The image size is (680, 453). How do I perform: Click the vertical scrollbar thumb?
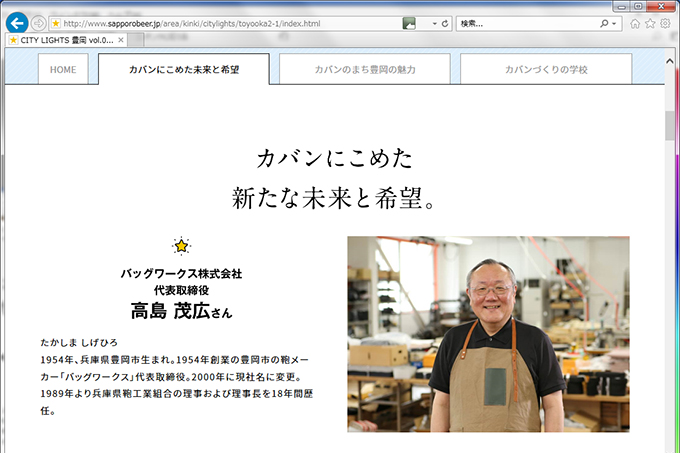670,125
